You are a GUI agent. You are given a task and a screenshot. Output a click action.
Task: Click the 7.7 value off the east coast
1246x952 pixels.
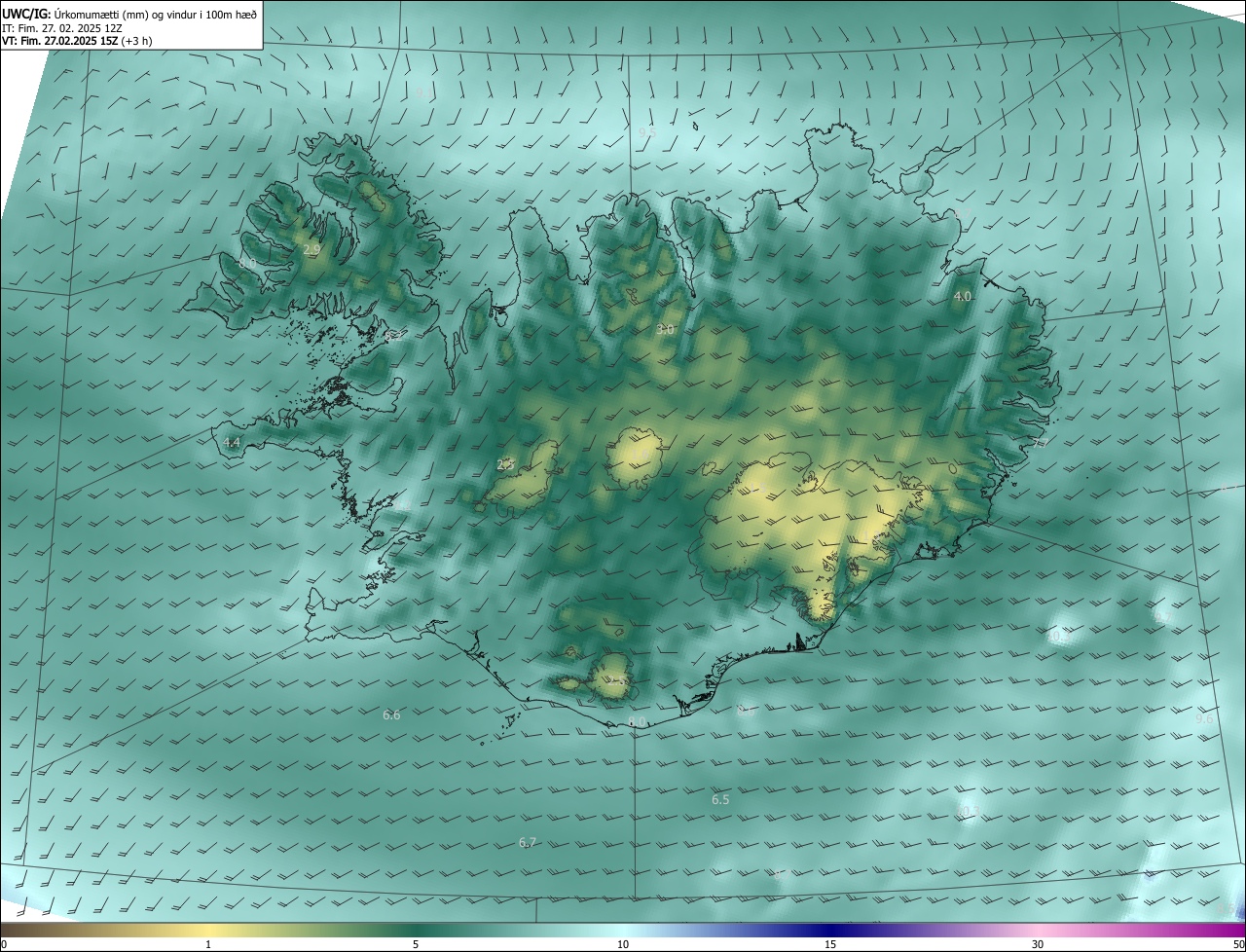point(1040,443)
